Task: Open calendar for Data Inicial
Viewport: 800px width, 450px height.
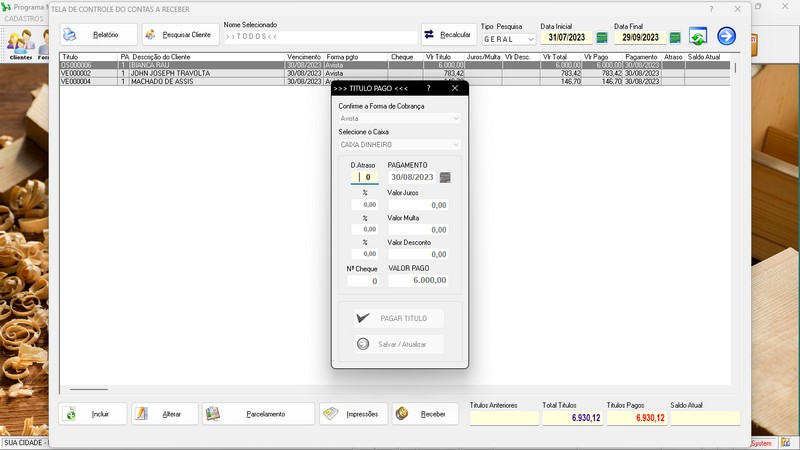Action: [602, 37]
